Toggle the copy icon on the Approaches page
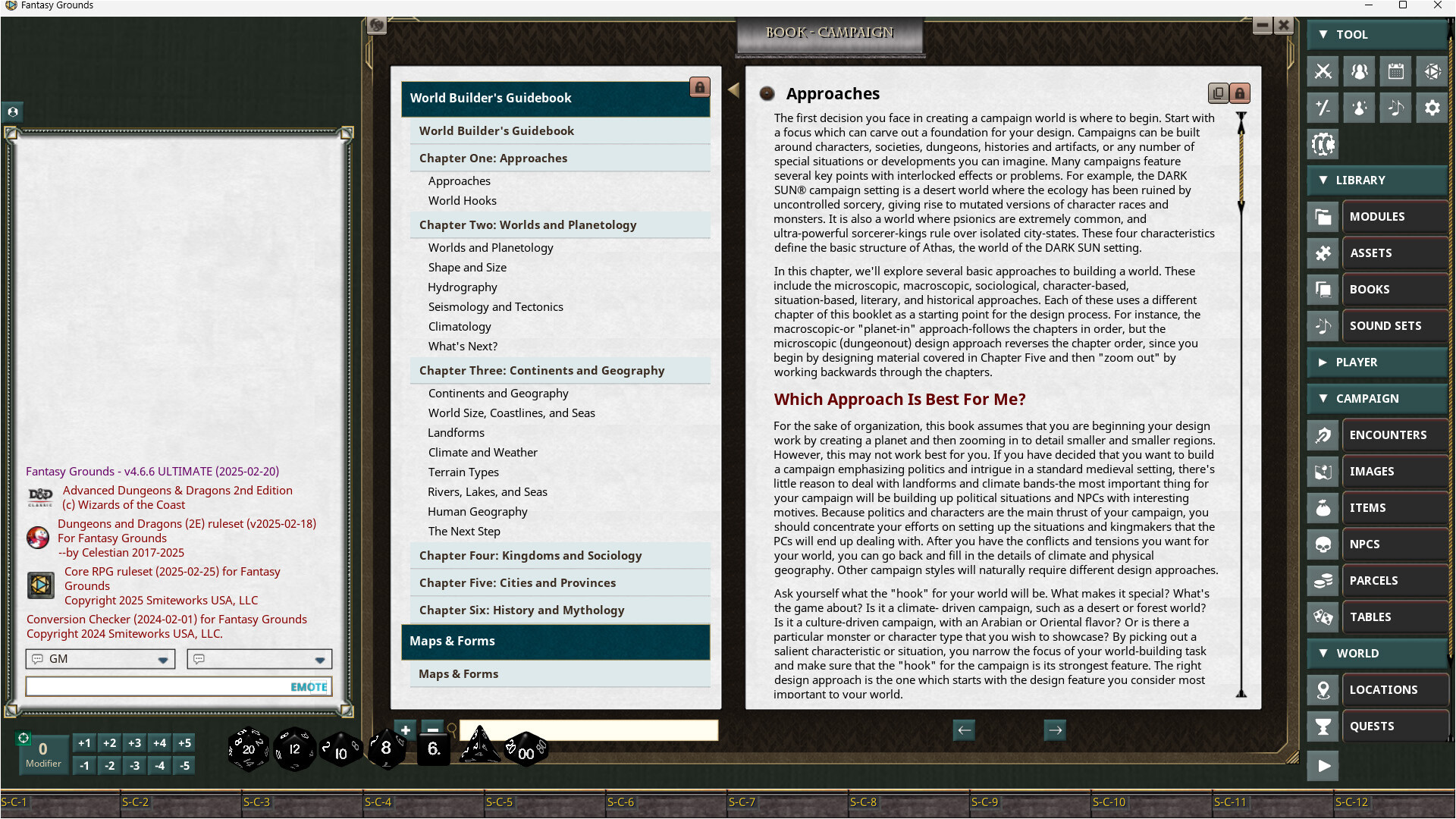The image size is (1456, 819). (x=1218, y=93)
